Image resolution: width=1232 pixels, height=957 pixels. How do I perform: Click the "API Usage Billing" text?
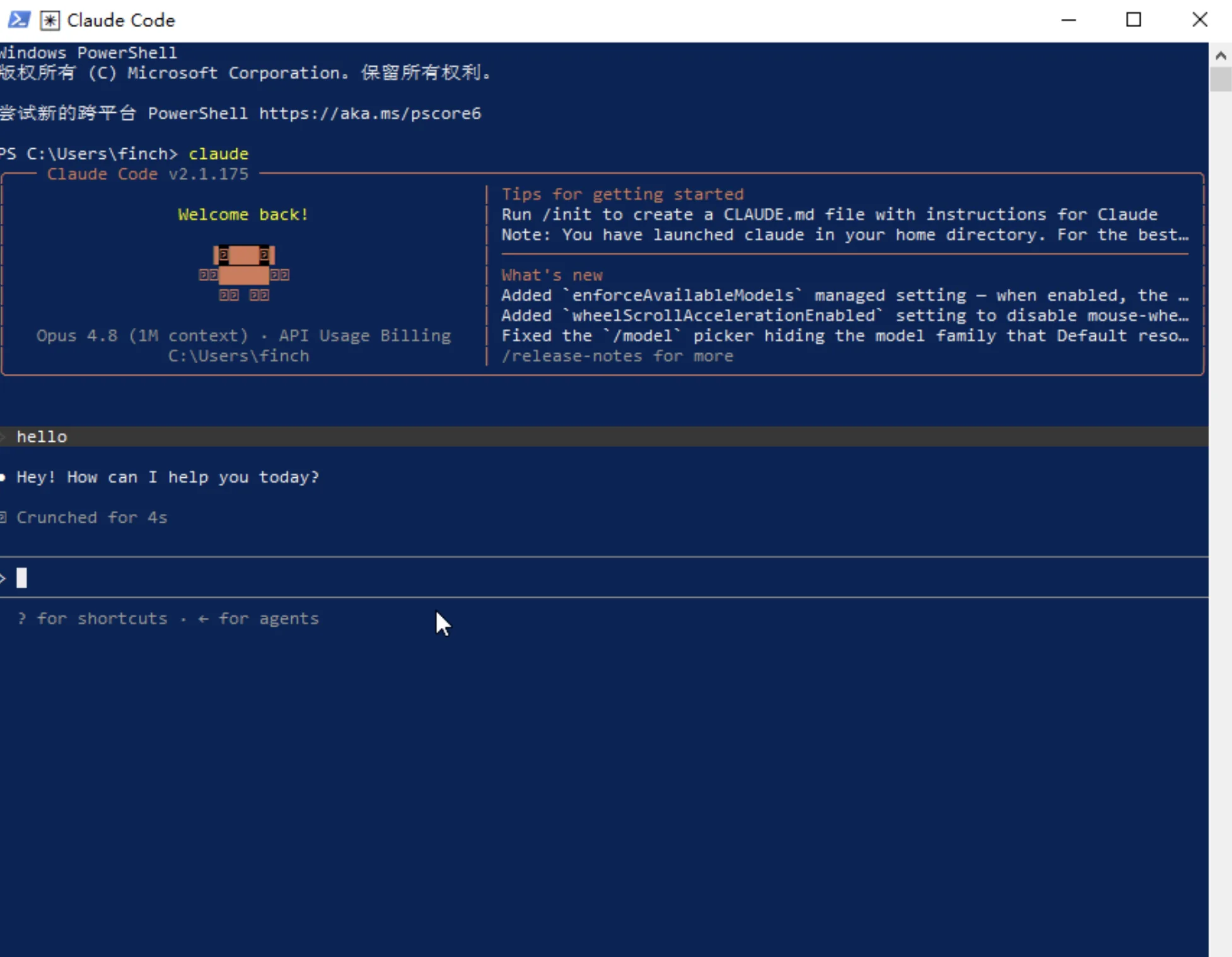coord(365,335)
